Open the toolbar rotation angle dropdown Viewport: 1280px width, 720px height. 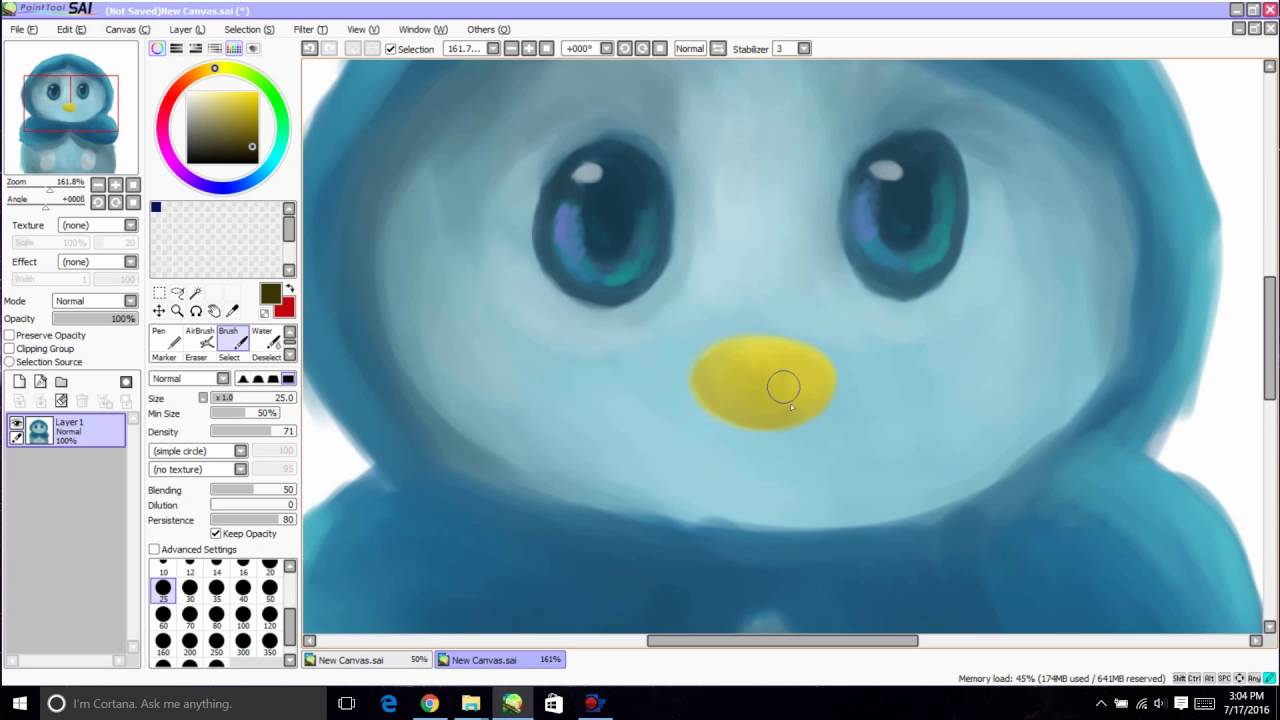[x=606, y=48]
